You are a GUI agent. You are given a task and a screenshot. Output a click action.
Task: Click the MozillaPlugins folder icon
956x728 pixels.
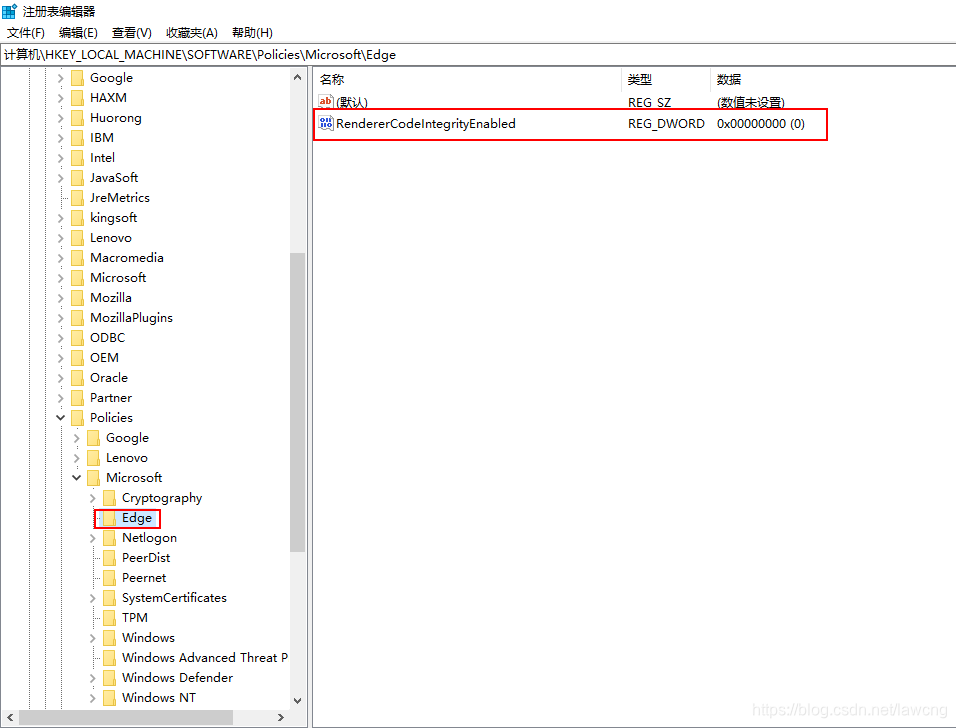pyautogui.click(x=77, y=318)
